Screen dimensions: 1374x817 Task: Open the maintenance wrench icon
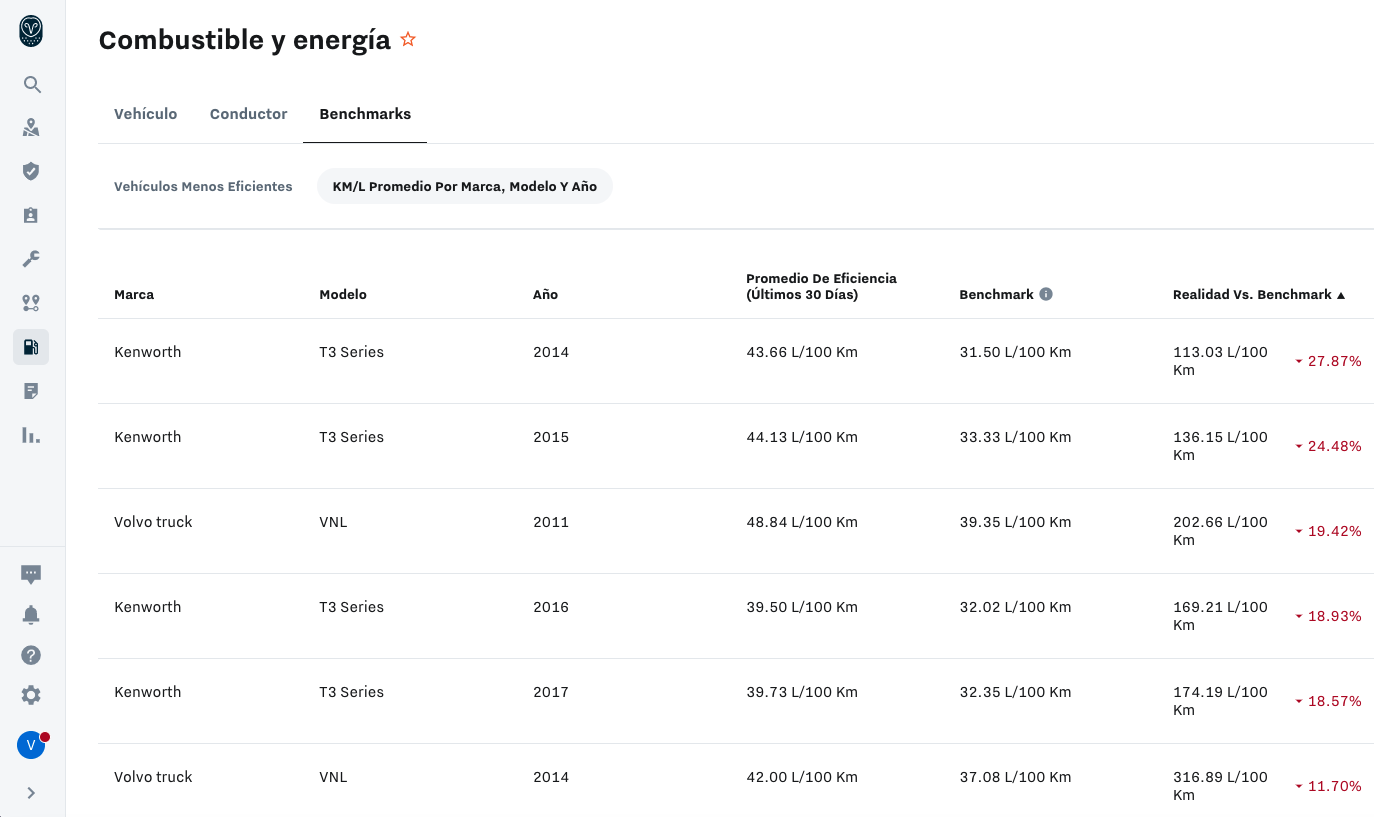pyautogui.click(x=31, y=259)
